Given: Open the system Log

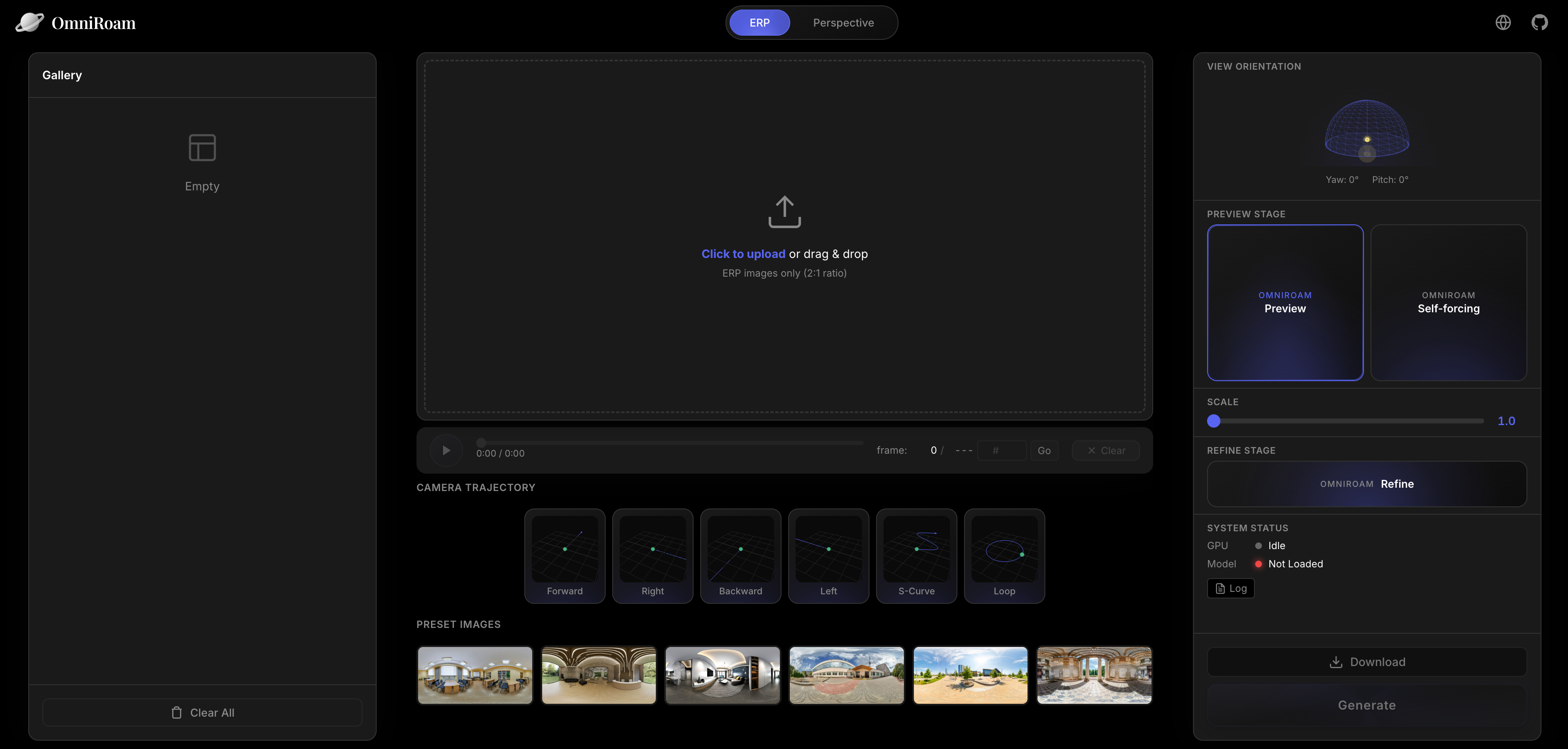Looking at the screenshot, I should point(1230,588).
